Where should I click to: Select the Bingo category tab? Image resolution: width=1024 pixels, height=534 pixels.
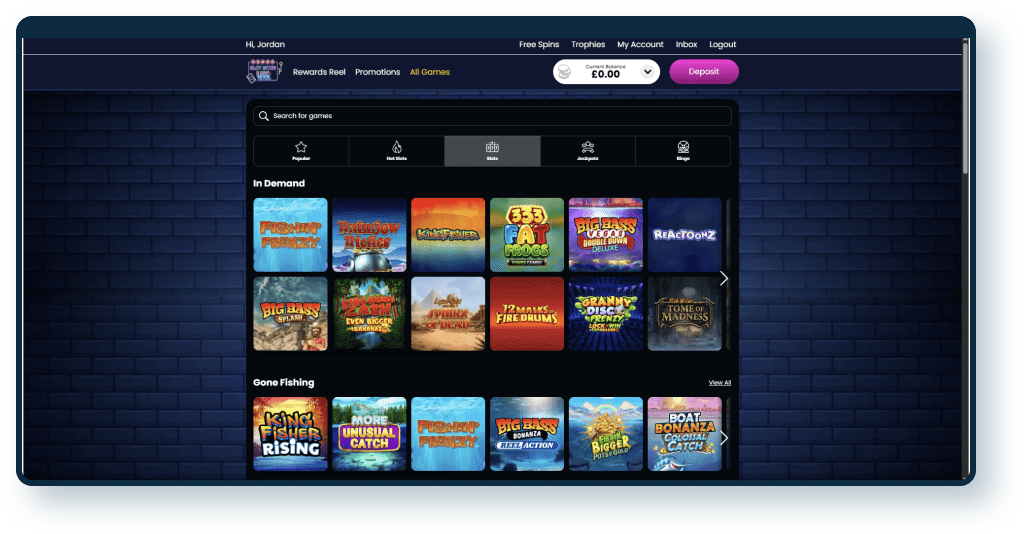tap(683, 151)
